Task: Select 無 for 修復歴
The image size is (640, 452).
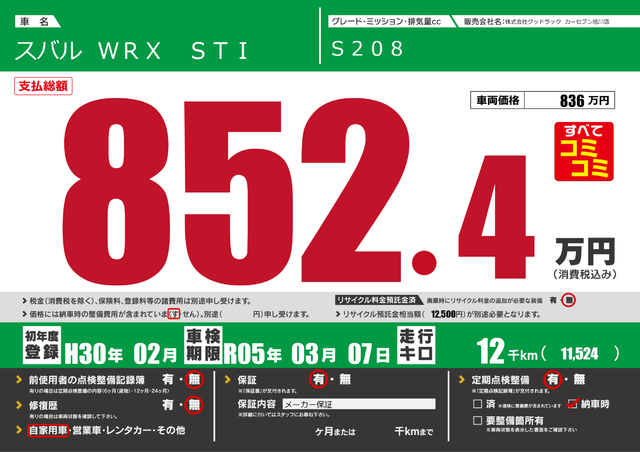Action: tap(194, 405)
